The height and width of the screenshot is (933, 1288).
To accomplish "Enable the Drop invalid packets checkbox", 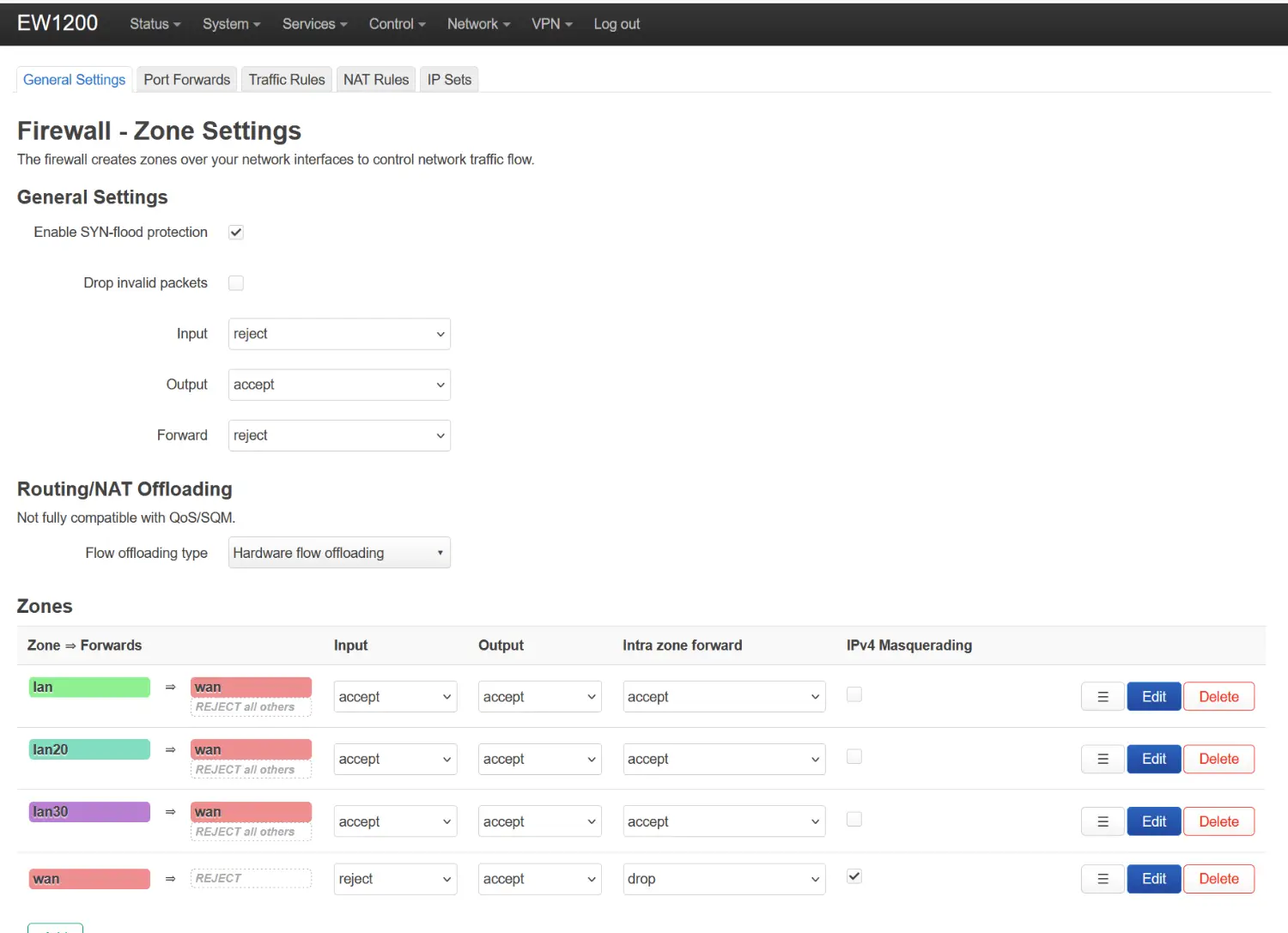I will [236, 283].
